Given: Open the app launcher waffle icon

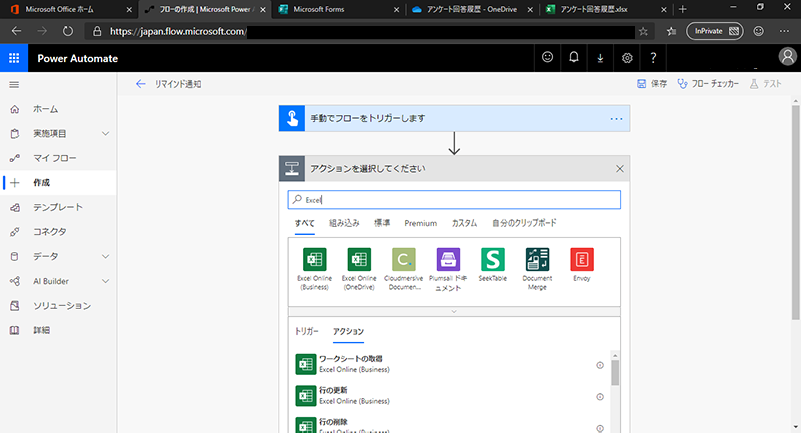Looking at the screenshot, I should (x=14, y=58).
